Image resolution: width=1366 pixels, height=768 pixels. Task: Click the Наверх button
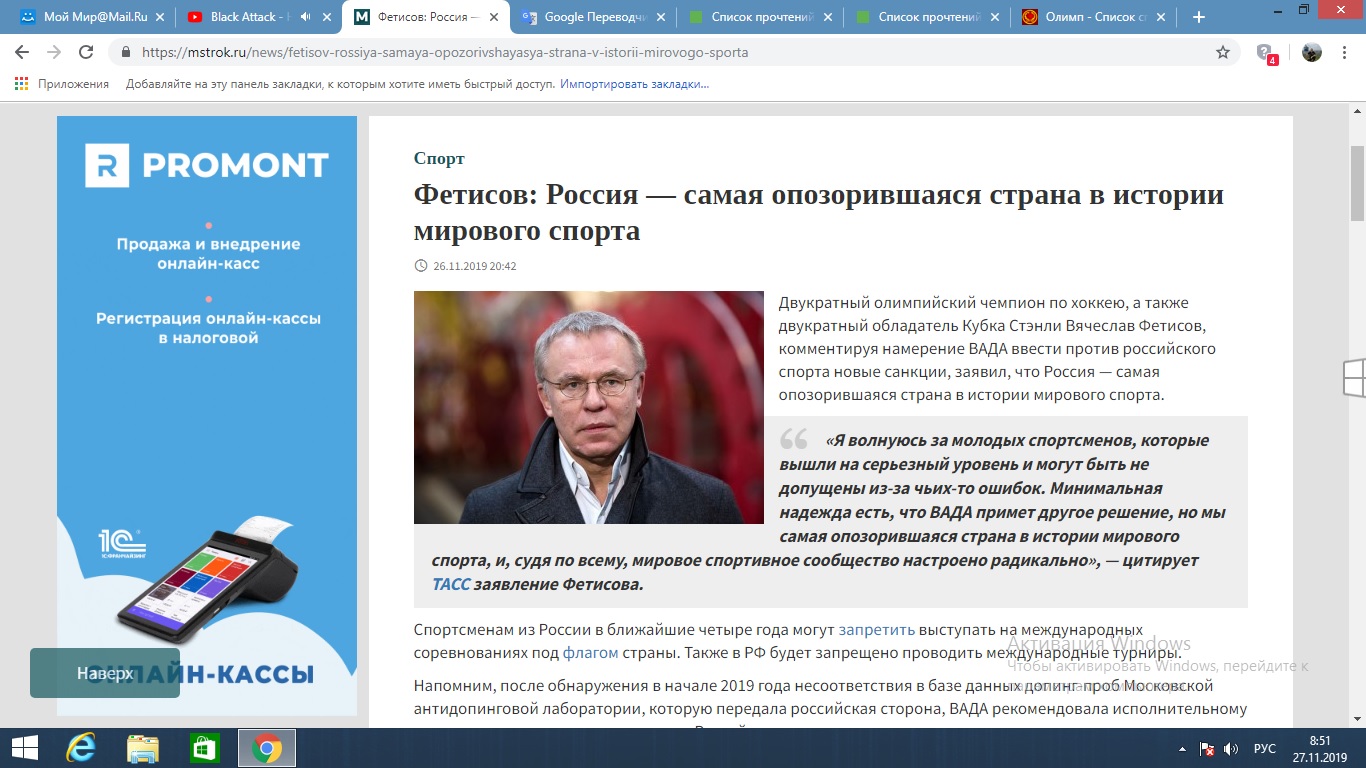tap(105, 673)
